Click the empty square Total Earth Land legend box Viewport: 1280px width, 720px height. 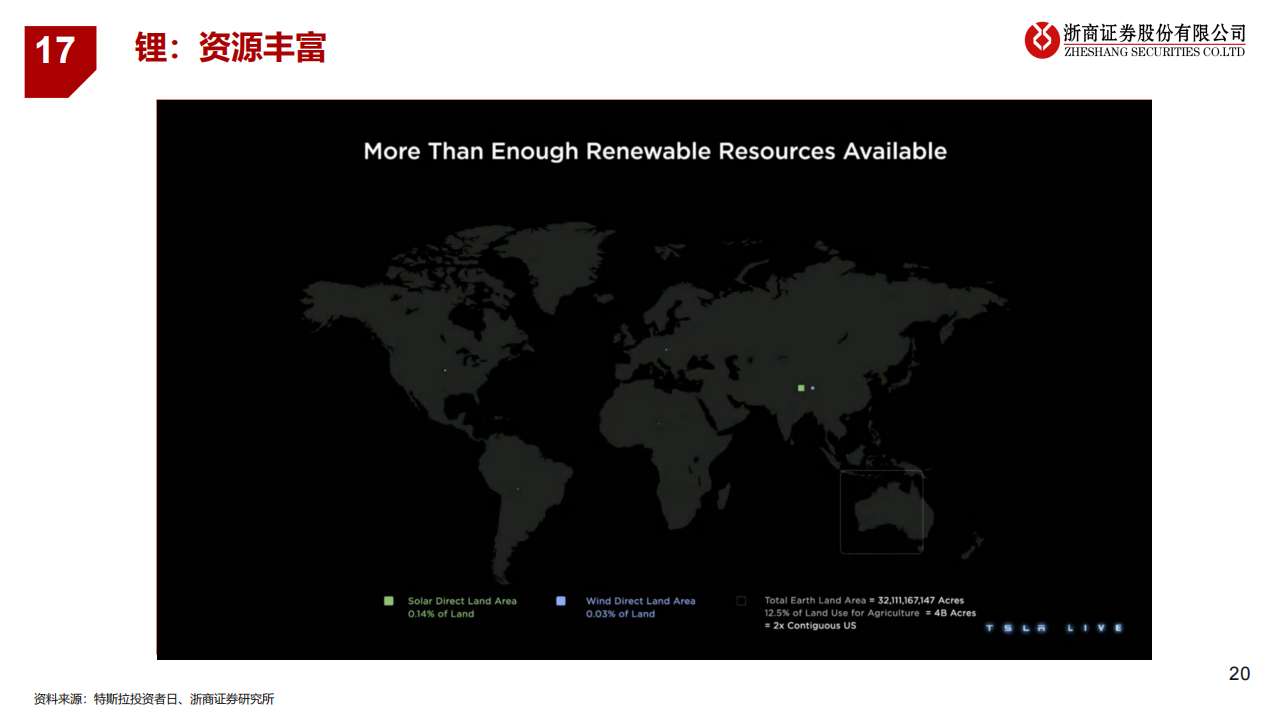741,601
